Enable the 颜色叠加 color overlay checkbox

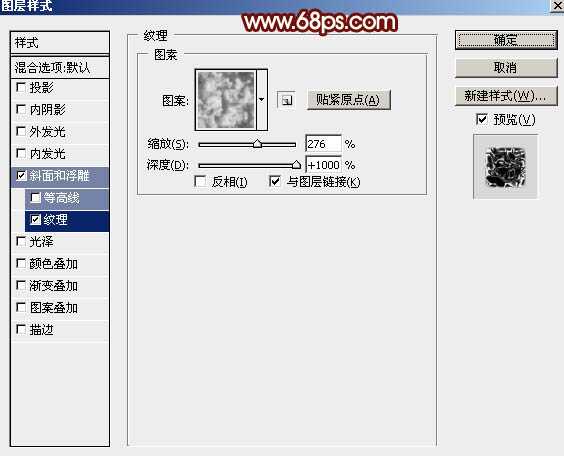coord(21,264)
